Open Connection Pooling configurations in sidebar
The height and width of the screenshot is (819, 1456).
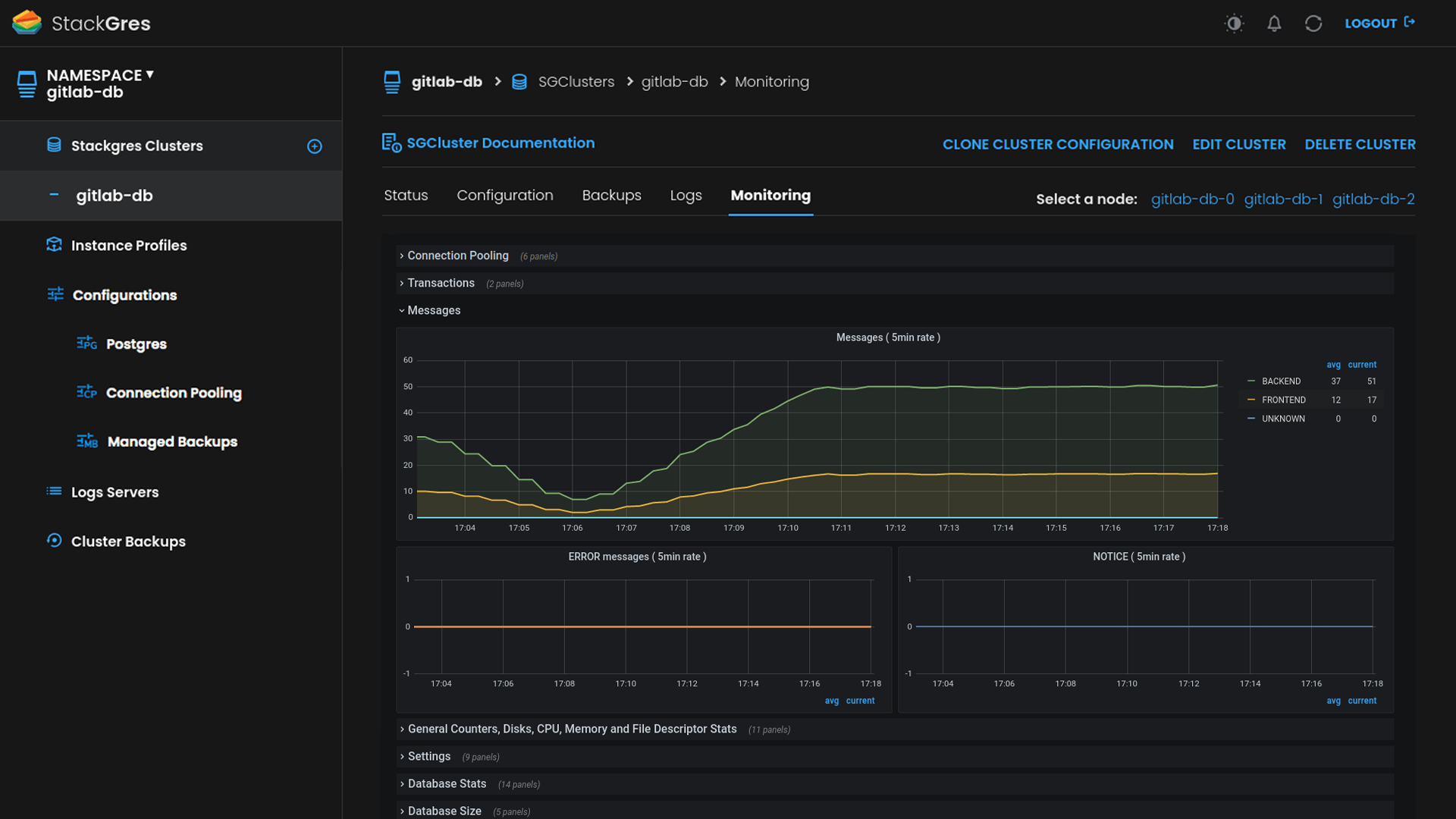point(174,393)
